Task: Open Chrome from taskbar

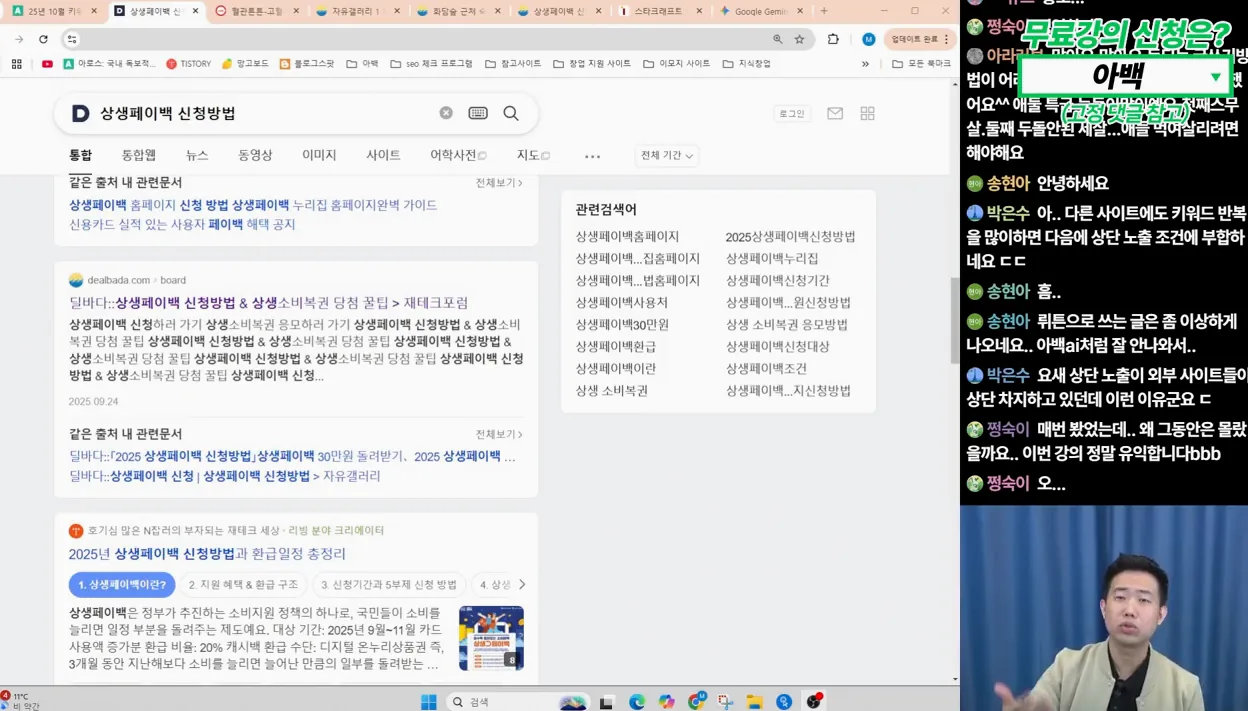Action: (697, 702)
